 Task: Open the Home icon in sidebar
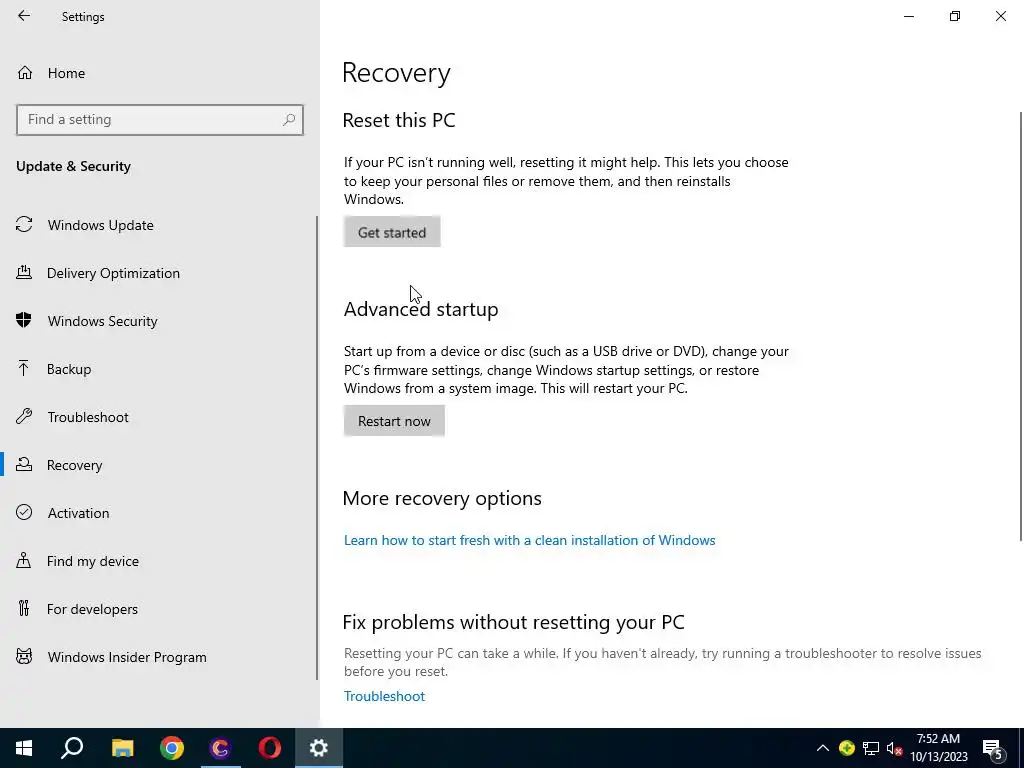point(25,73)
